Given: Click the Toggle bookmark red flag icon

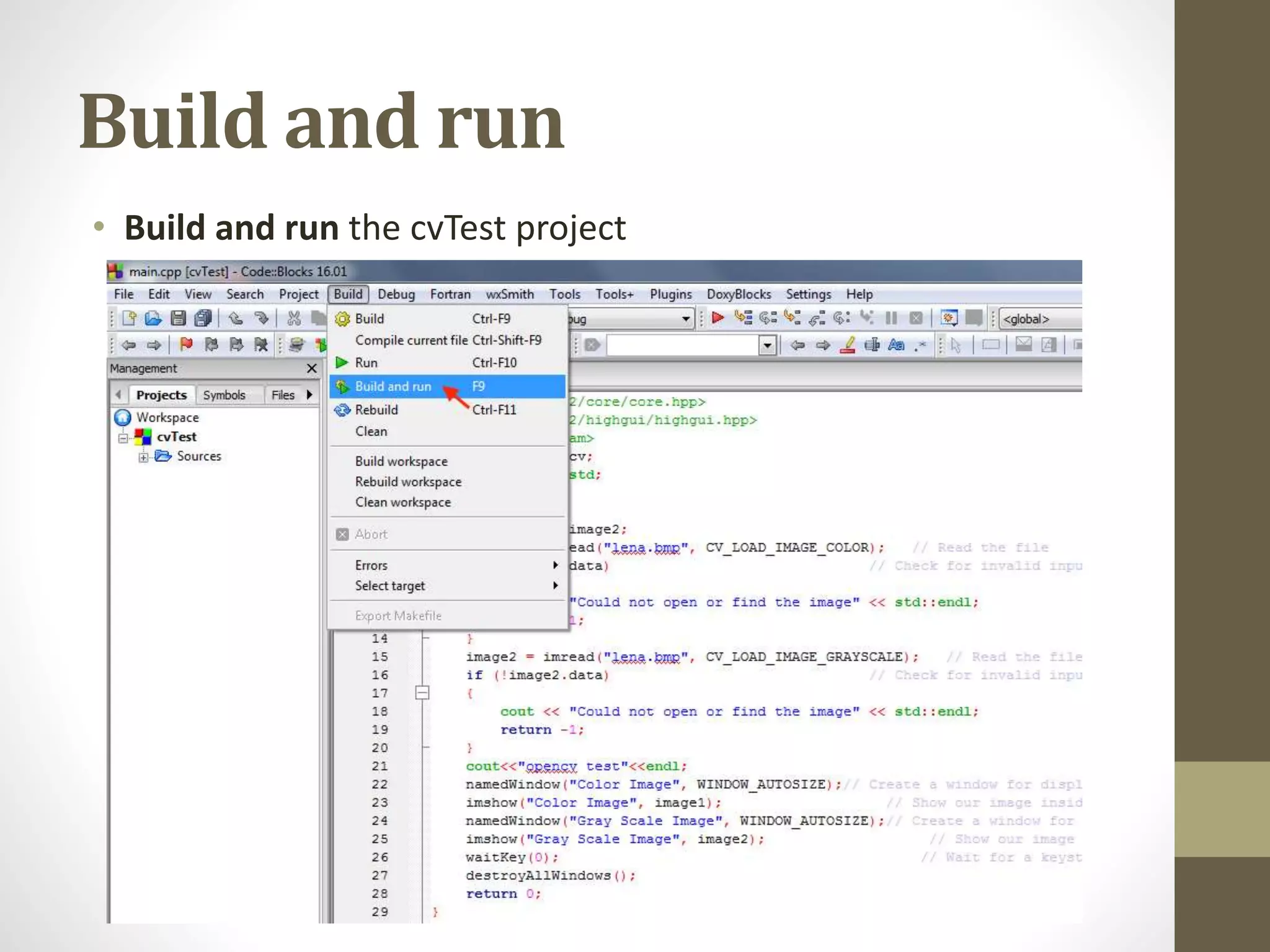Looking at the screenshot, I should pos(186,345).
